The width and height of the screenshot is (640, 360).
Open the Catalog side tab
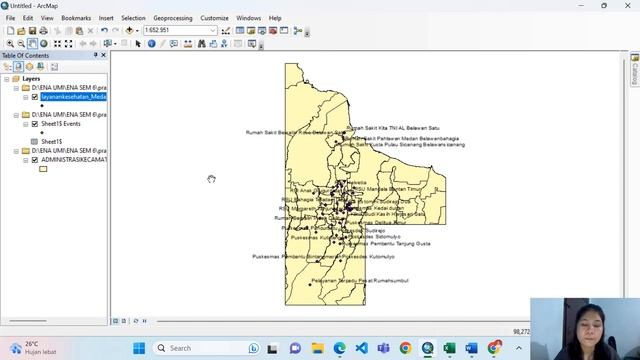coord(635,69)
